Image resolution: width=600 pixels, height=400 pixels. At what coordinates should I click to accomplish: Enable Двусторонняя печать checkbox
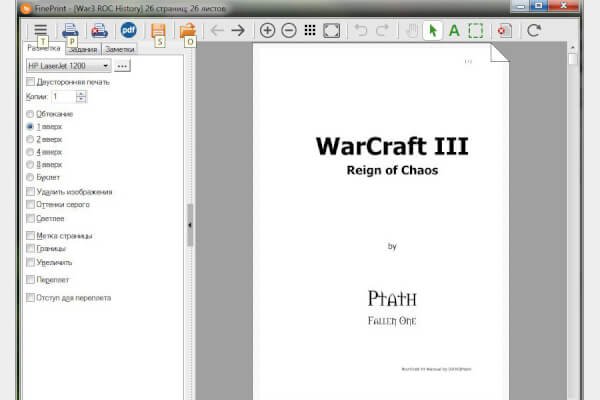click(x=30, y=82)
